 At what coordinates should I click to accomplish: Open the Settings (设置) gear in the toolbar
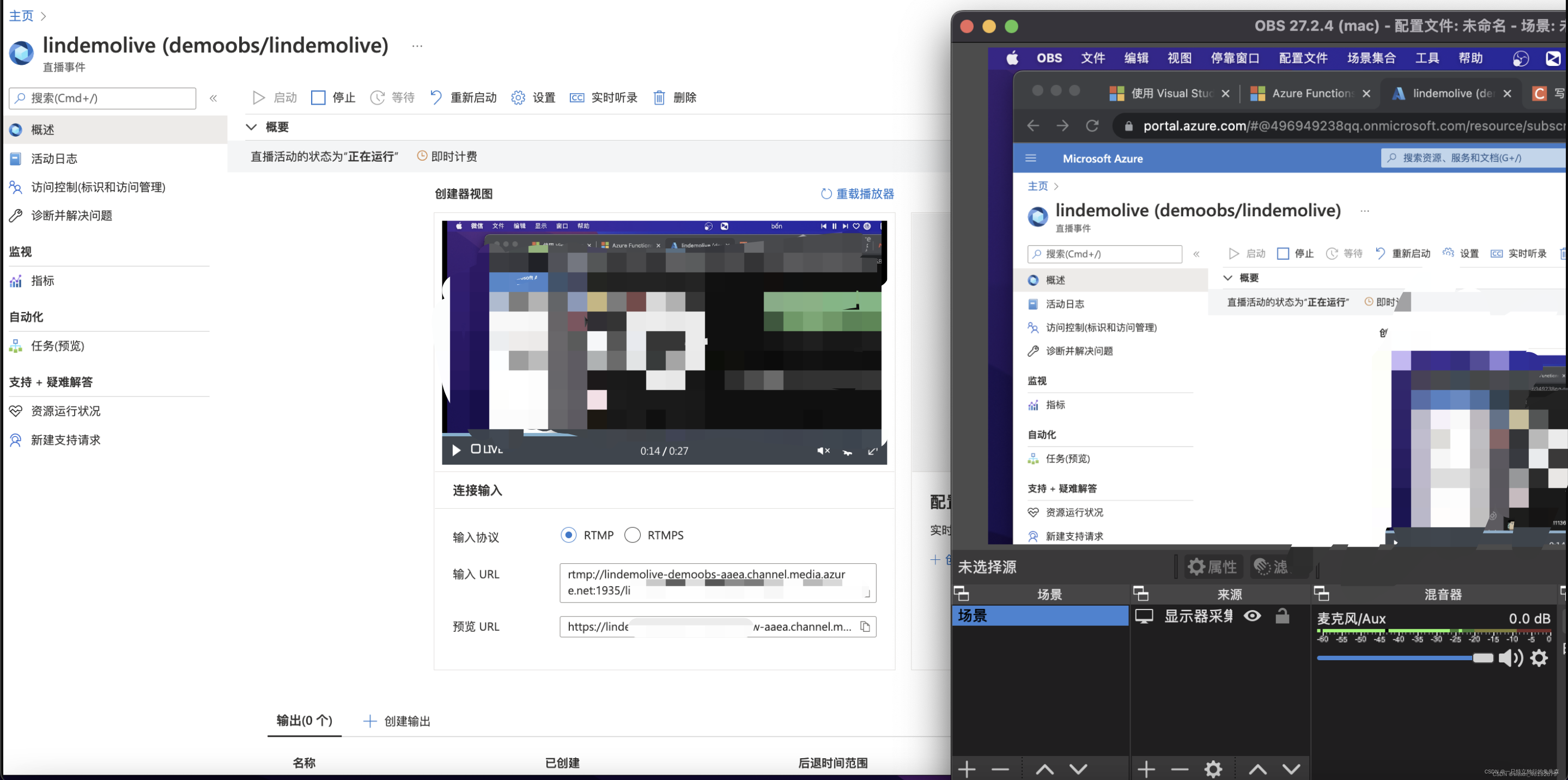tap(533, 97)
